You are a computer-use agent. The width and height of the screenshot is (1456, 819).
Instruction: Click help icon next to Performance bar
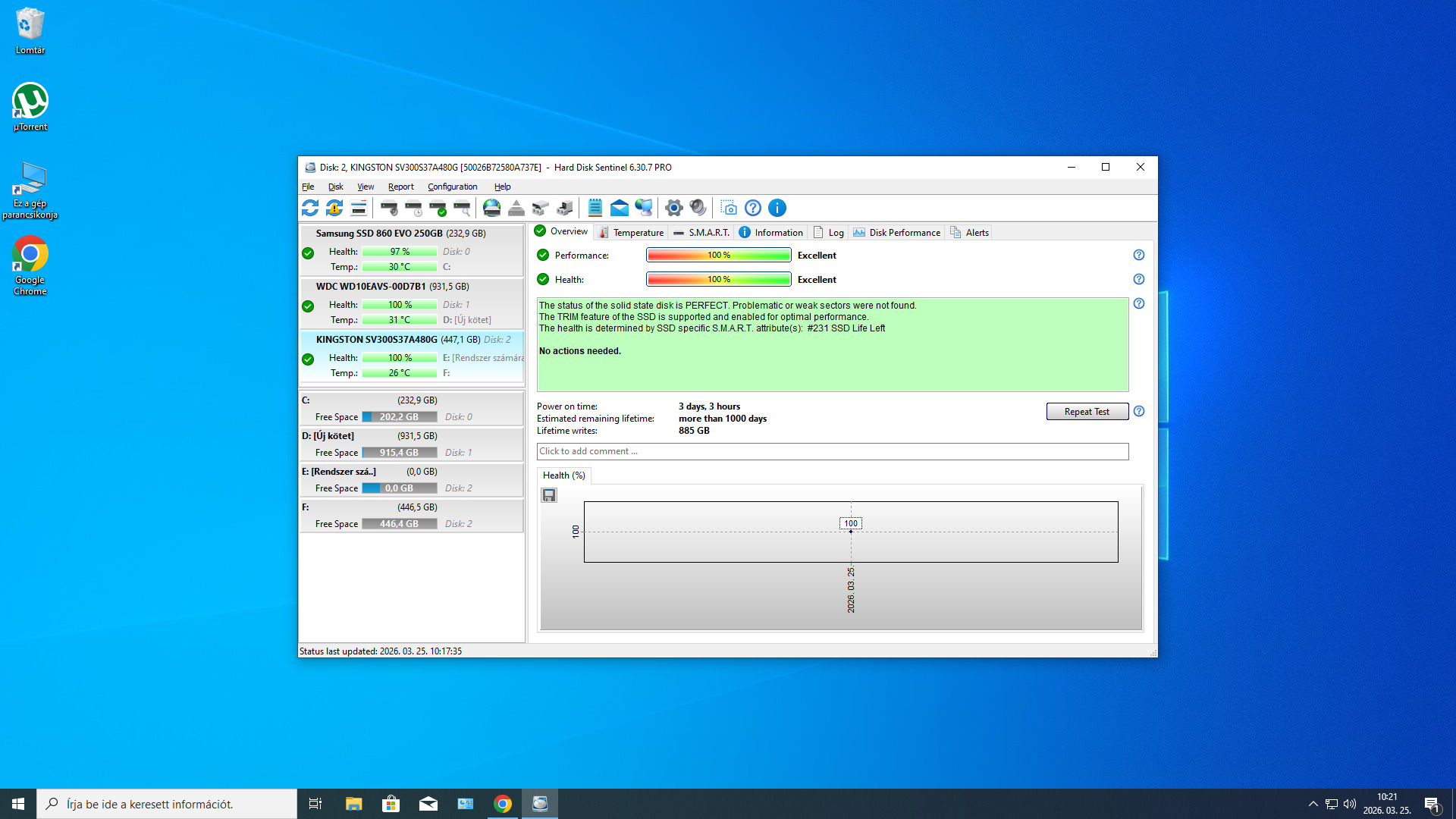click(x=1138, y=256)
